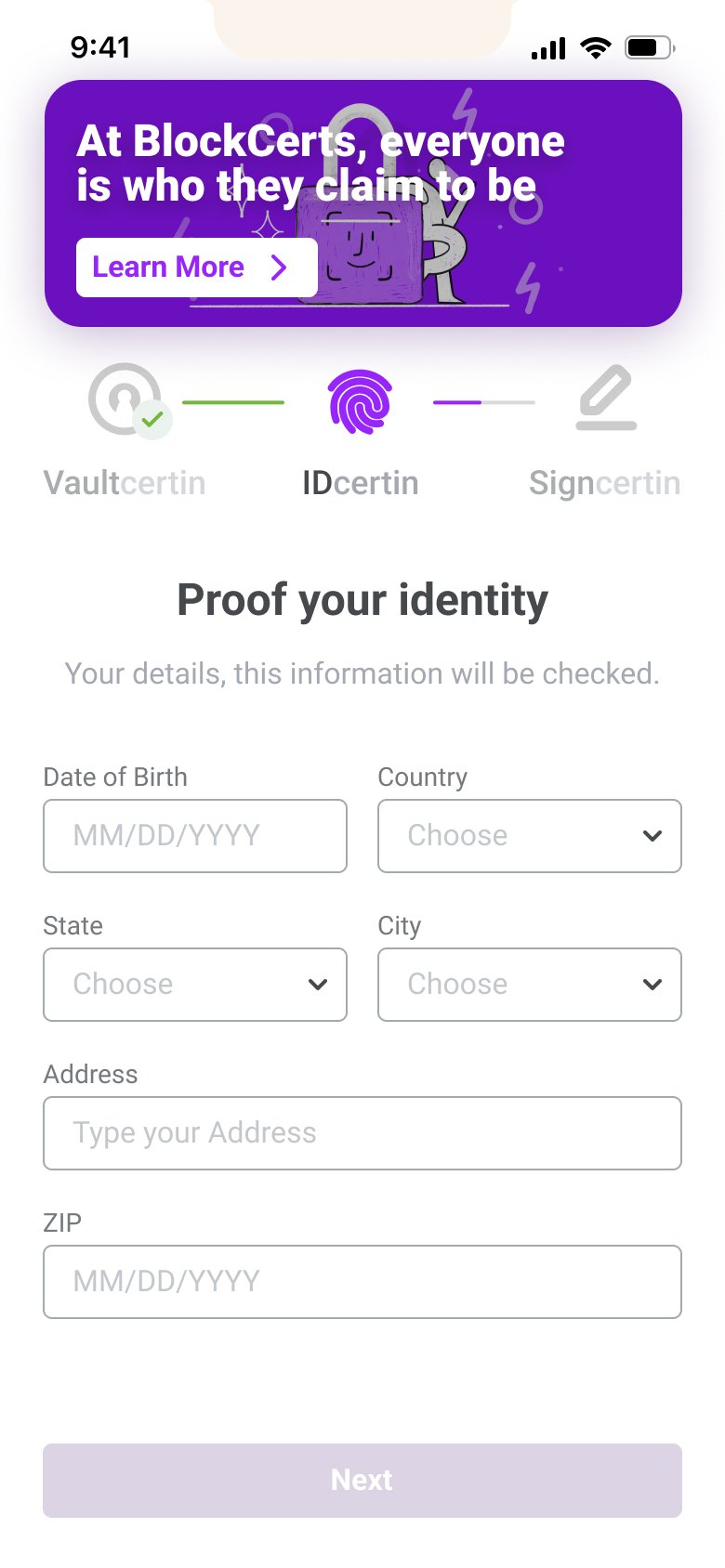Focus the ZIP input field
The height and width of the screenshot is (1568, 725).
coord(362,1282)
